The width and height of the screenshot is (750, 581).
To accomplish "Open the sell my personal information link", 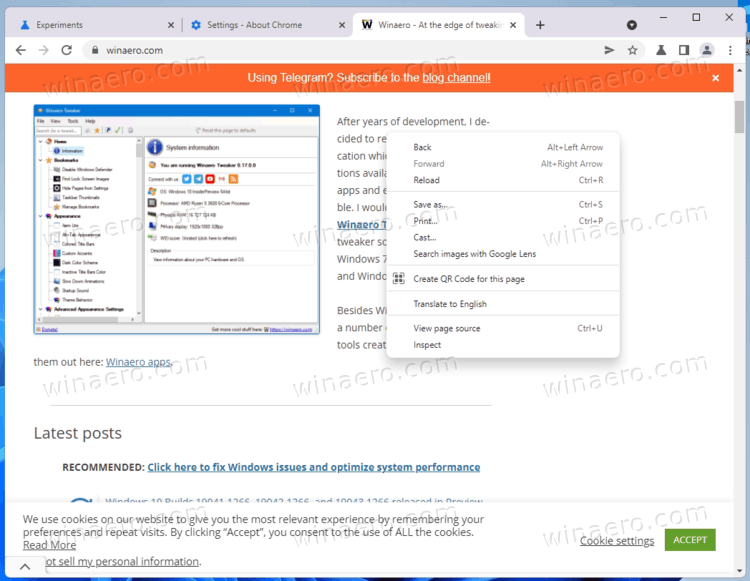I will pos(123,561).
